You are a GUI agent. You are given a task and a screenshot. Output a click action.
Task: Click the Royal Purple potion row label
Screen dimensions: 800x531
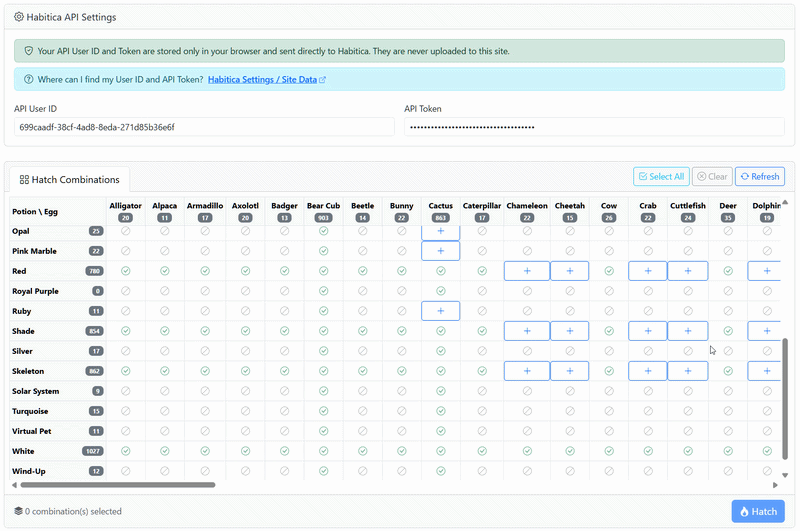coord(35,291)
